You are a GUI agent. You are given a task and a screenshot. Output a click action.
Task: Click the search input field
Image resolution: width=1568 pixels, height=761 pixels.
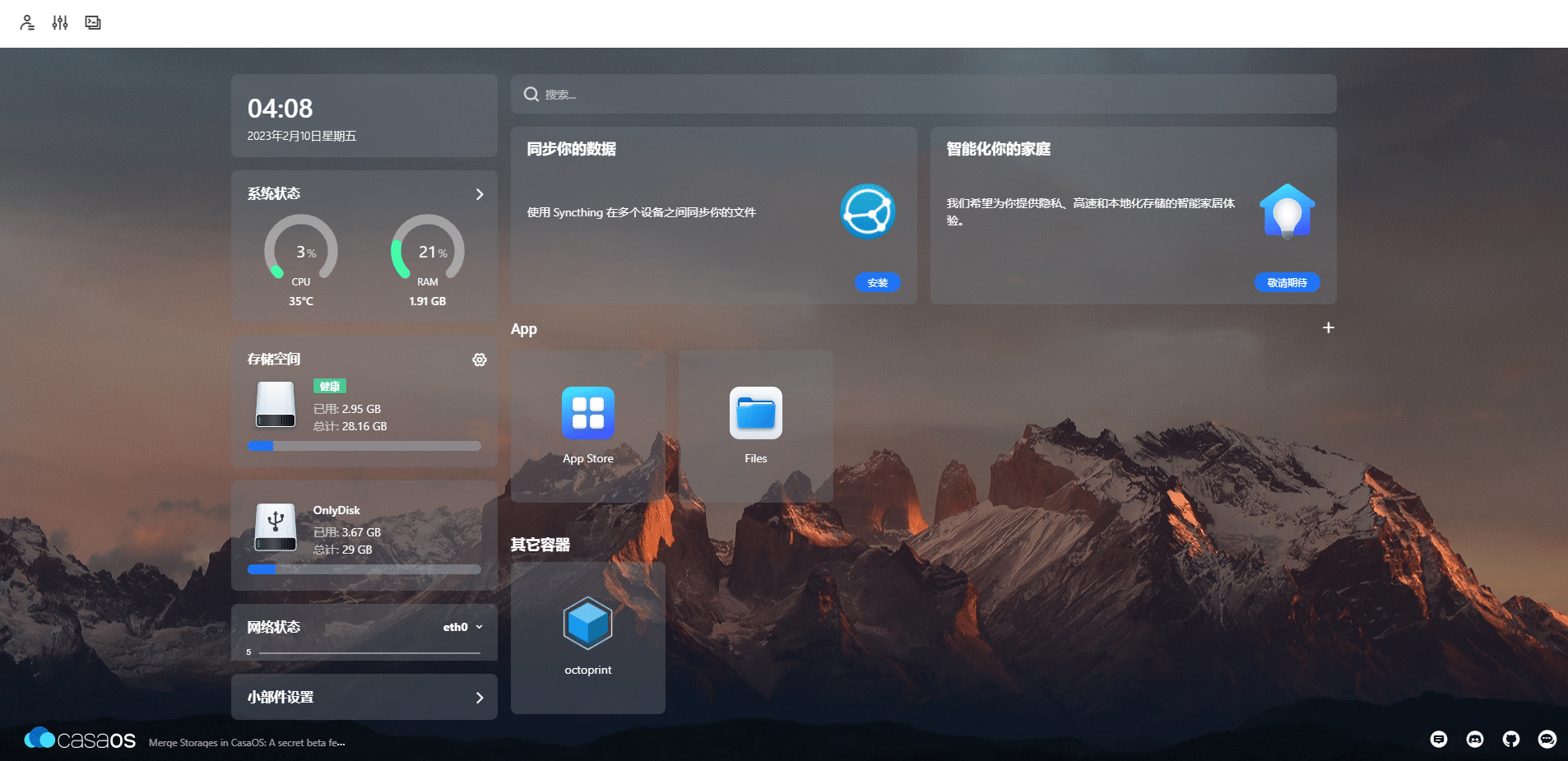click(x=923, y=95)
